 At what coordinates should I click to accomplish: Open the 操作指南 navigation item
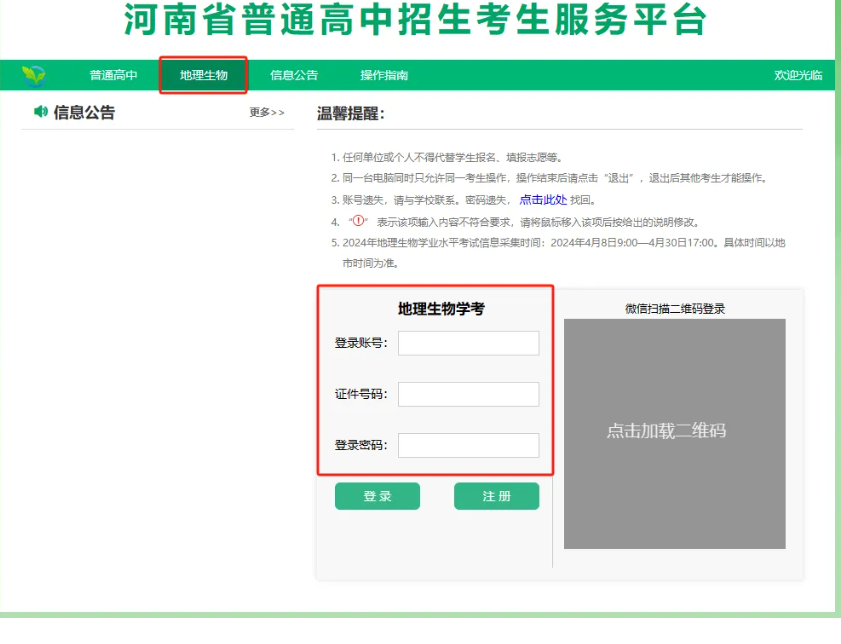[x=384, y=76]
